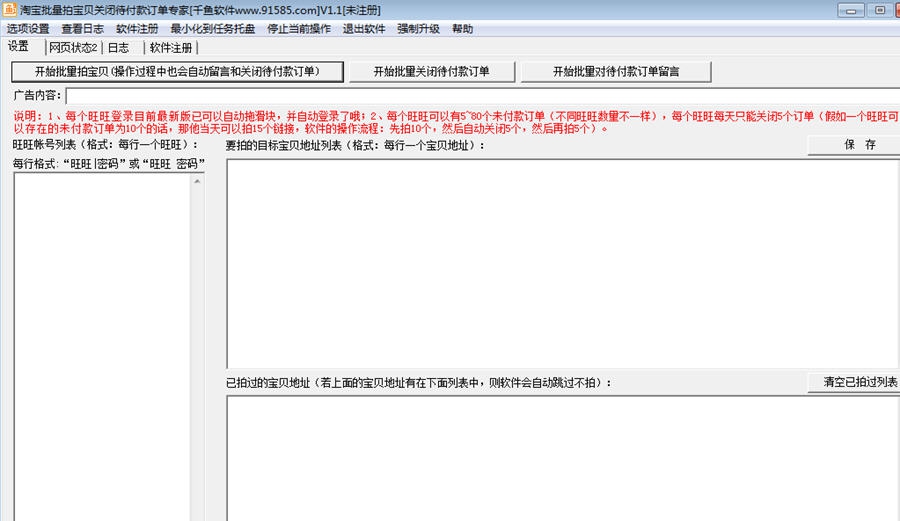Minimize the window
900x521 pixels.
point(851,10)
